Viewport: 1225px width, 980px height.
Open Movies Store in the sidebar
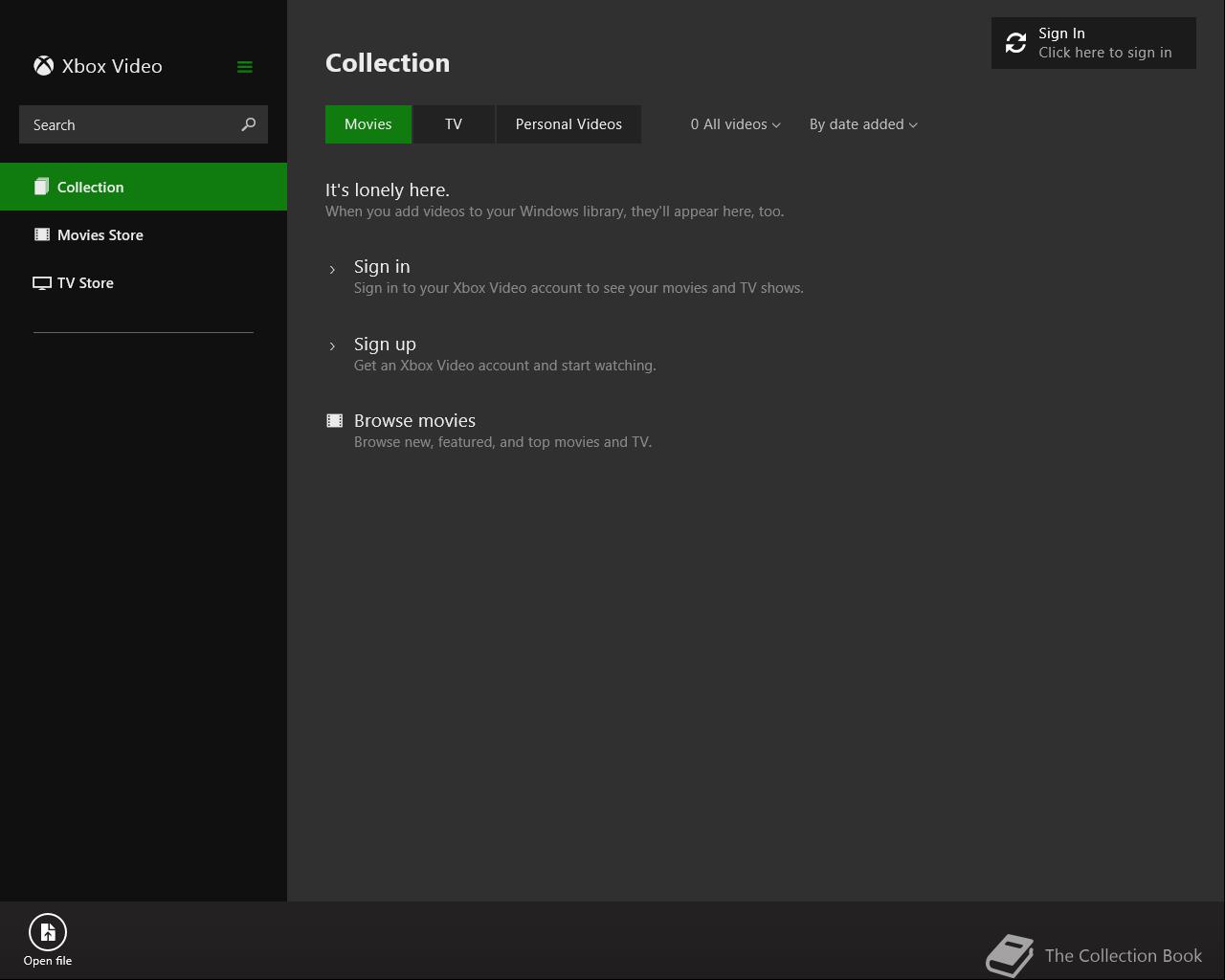[144, 234]
